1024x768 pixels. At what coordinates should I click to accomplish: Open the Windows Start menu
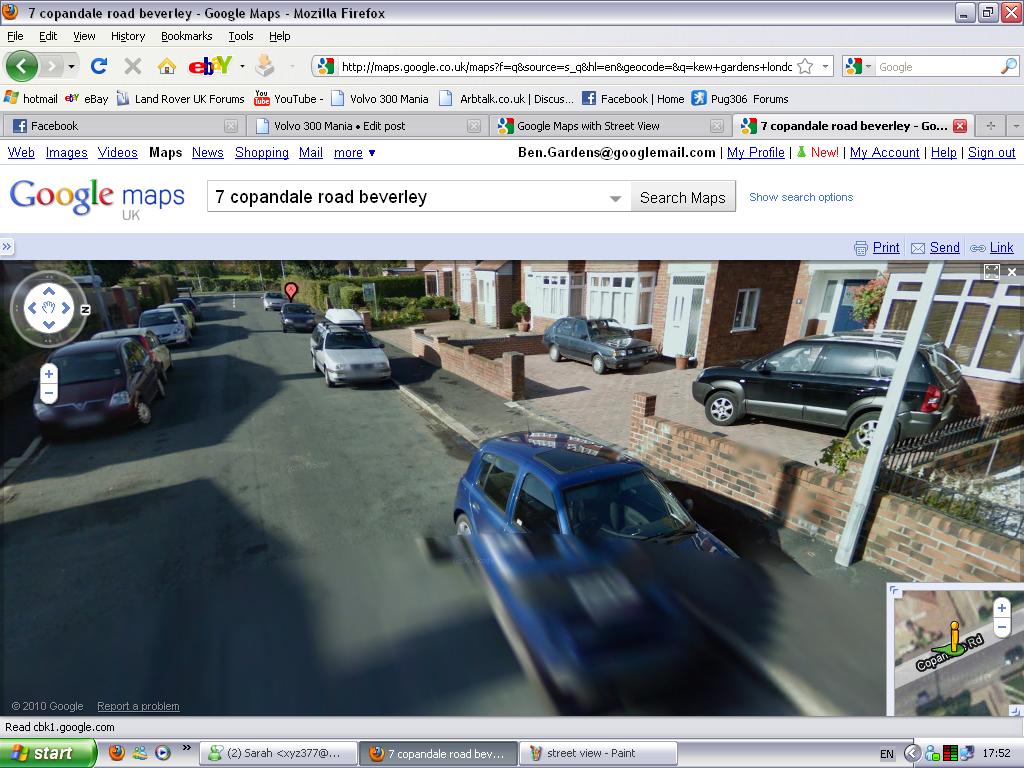coord(47,753)
